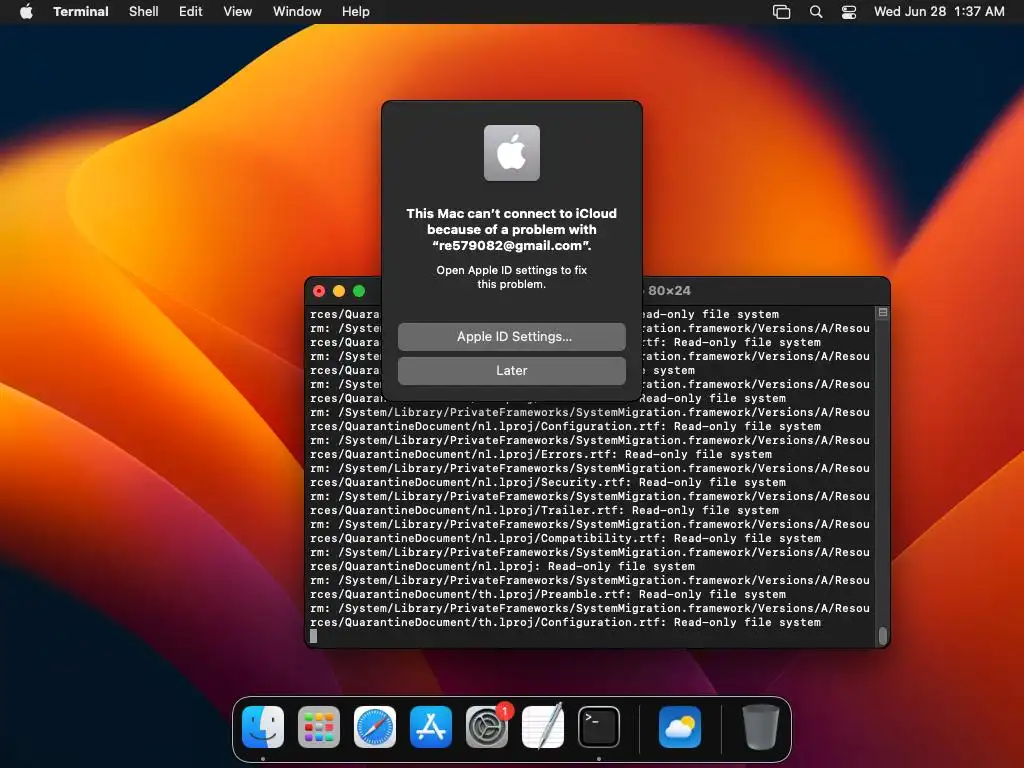The height and width of the screenshot is (768, 1024).
Task: Open System Settings with the notification badge
Action: (x=487, y=726)
